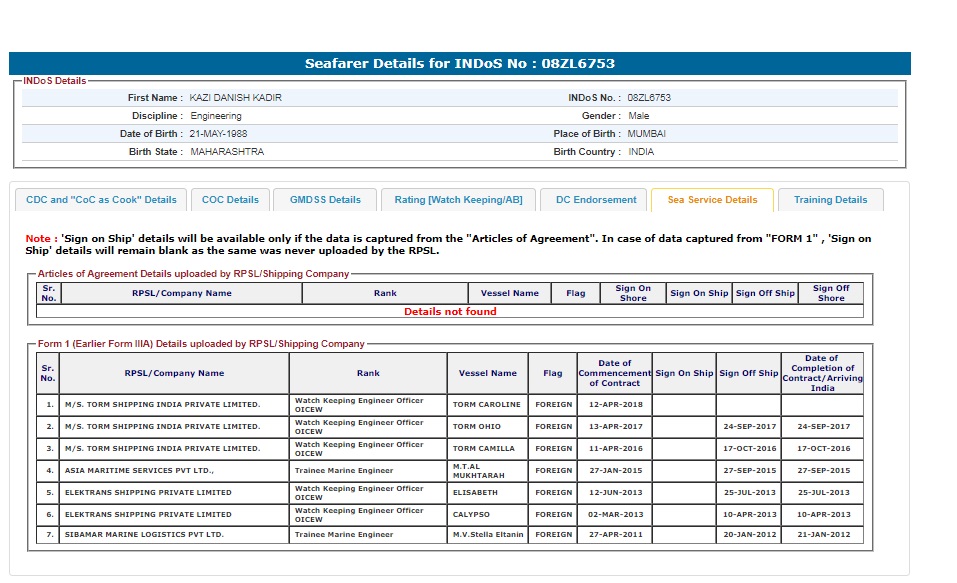The height and width of the screenshot is (583, 957).
Task: Select the TORM CAROLINE vessel cell
Action: tap(487, 405)
